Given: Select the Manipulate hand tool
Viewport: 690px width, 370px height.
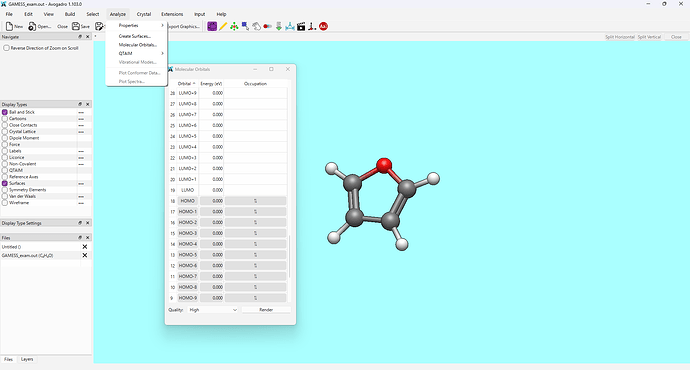Looking at the screenshot, I should [256, 26].
